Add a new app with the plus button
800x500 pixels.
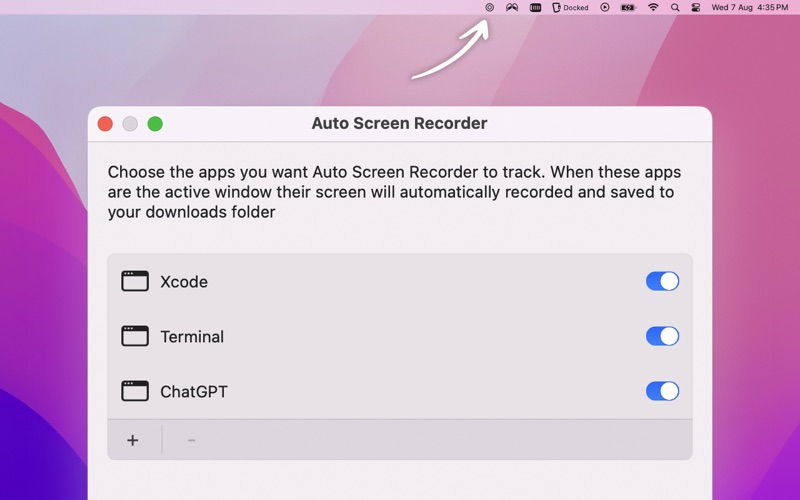tap(133, 440)
